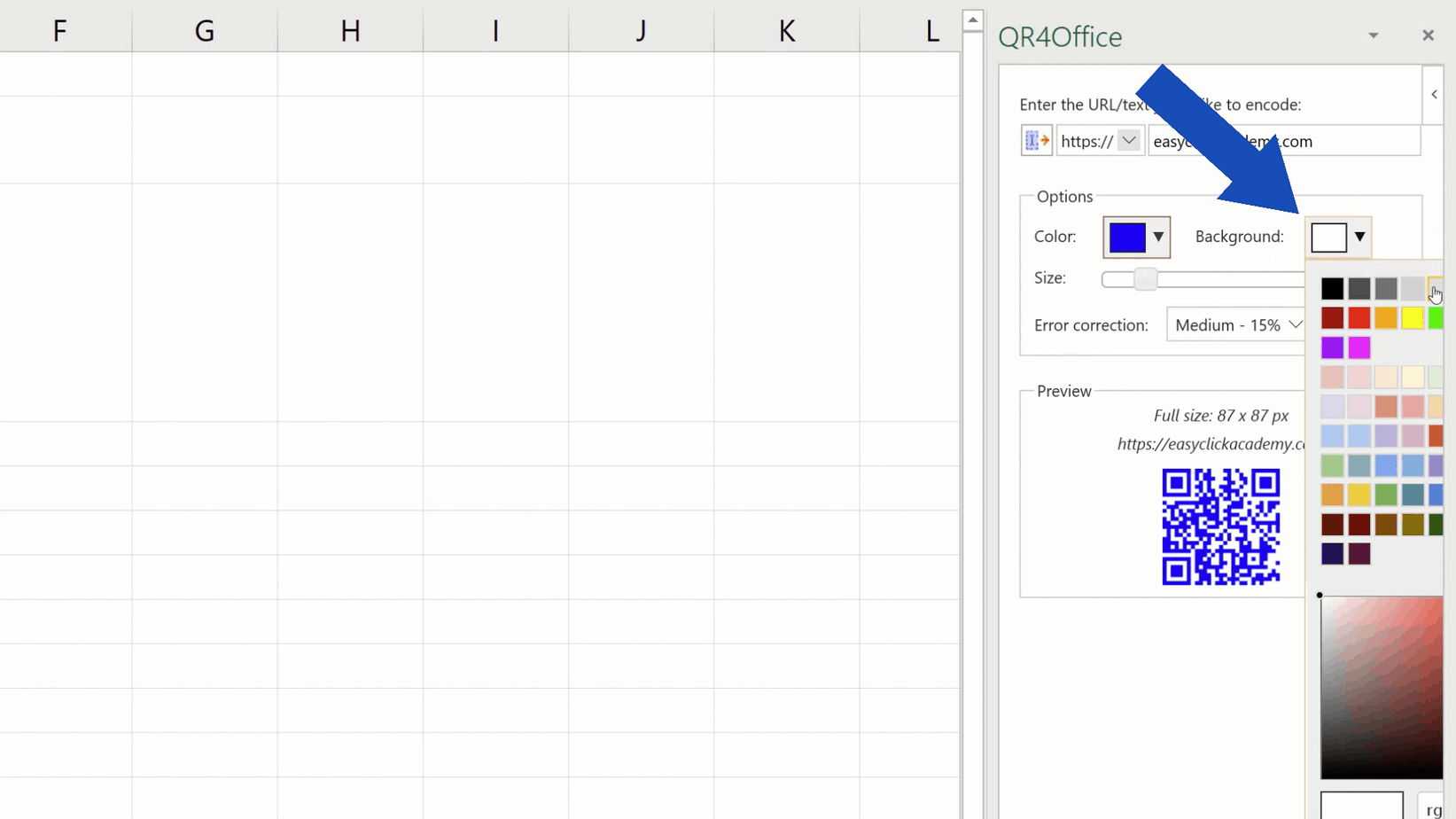This screenshot has height=819, width=1456.
Task: Select the light gray swatch in the top row
Action: tap(1413, 288)
